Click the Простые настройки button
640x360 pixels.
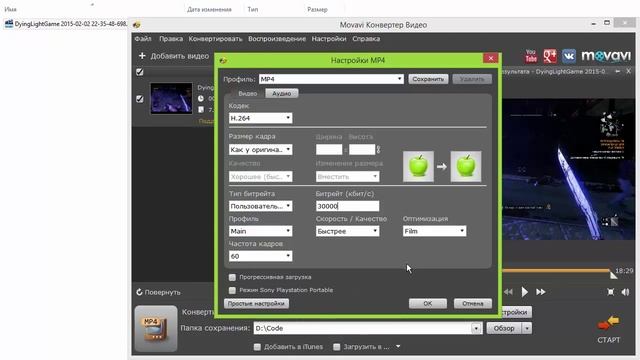(256, 304)
